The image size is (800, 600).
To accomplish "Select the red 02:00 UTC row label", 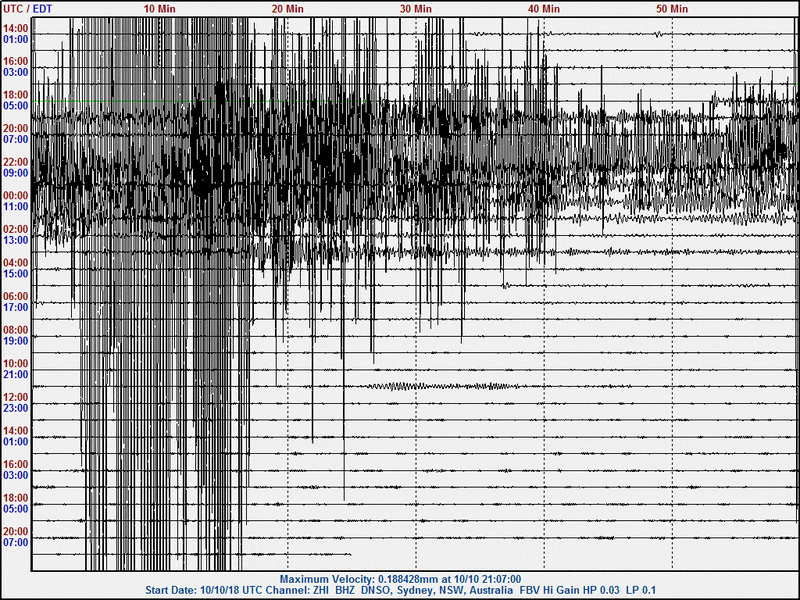I will point(16,229).
